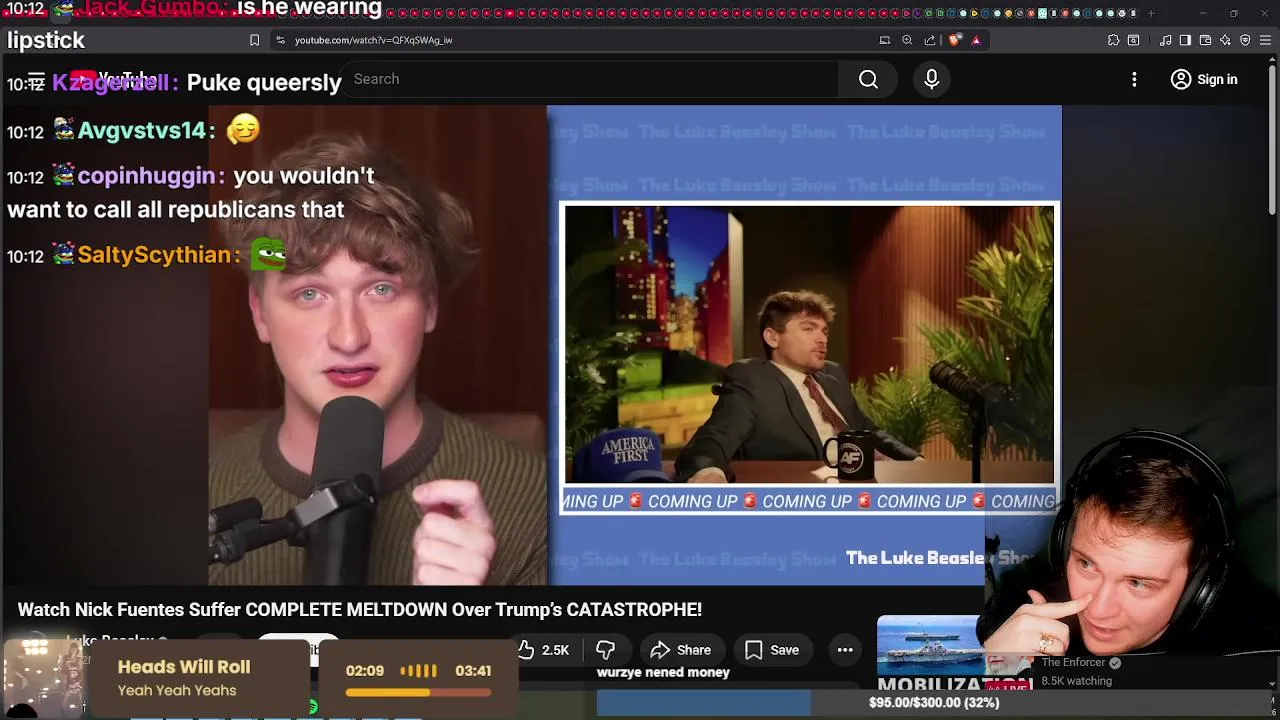
Task: Open the Brave Rewards triangle icon
Action: [976, 40]
